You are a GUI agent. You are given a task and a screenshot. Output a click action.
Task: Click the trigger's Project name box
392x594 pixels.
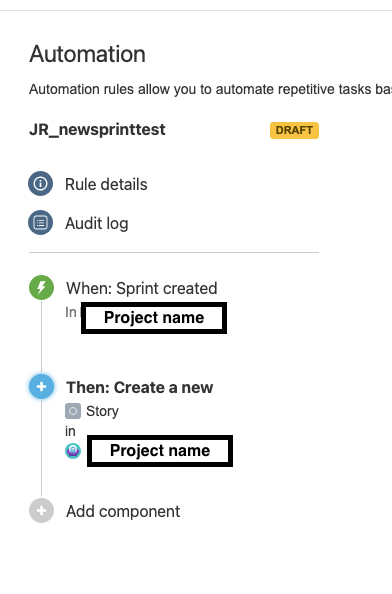pyautogui.click(x=154, y=318)
